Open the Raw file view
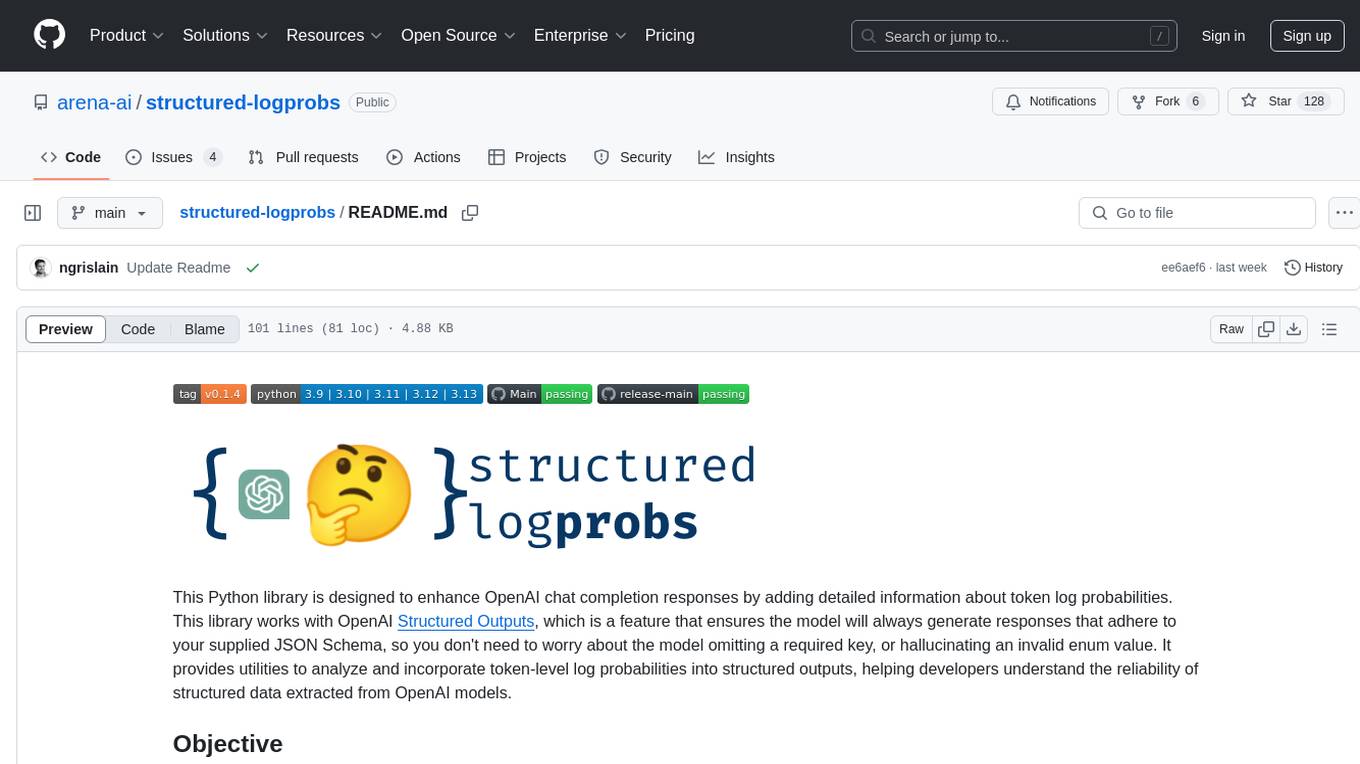This screenshot has height=764, width=1360. 1231,329
